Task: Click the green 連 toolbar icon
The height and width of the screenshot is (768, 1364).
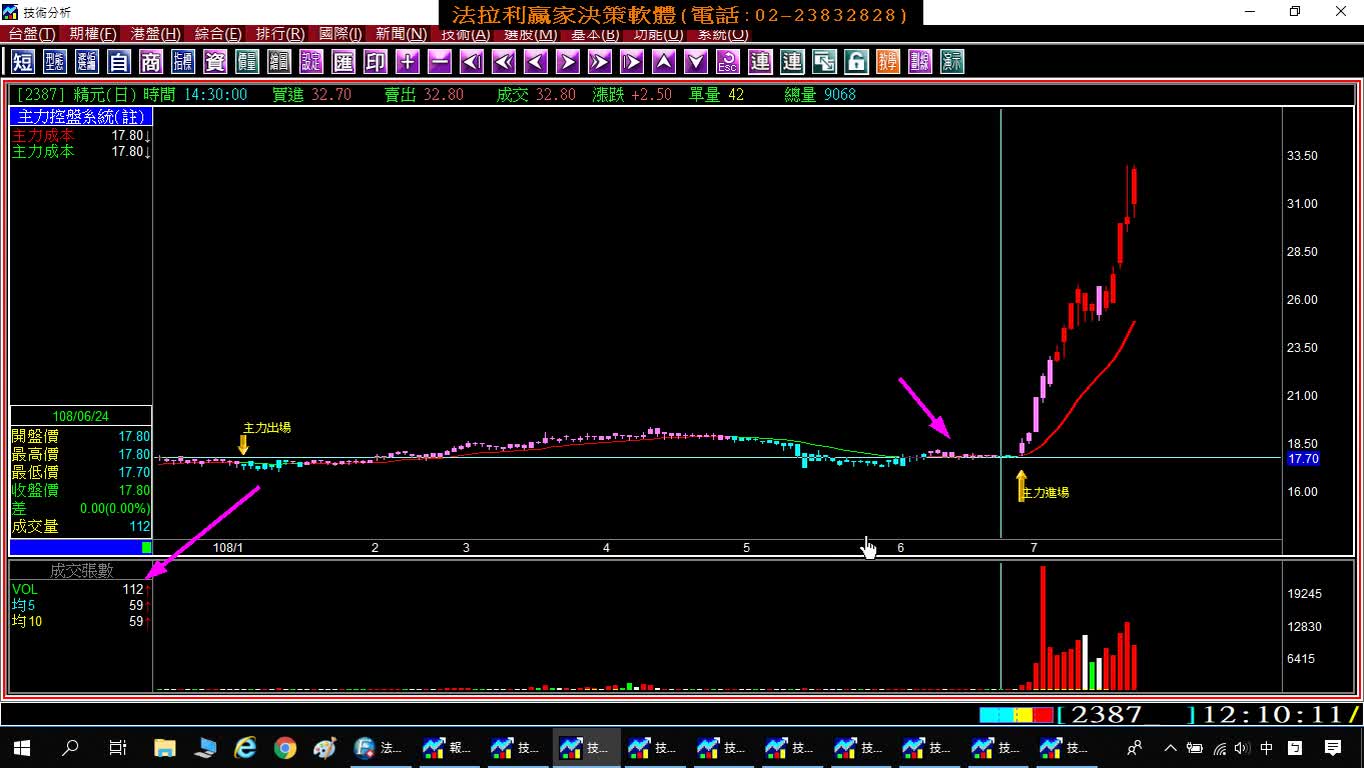Action: [x=791, y=62]
